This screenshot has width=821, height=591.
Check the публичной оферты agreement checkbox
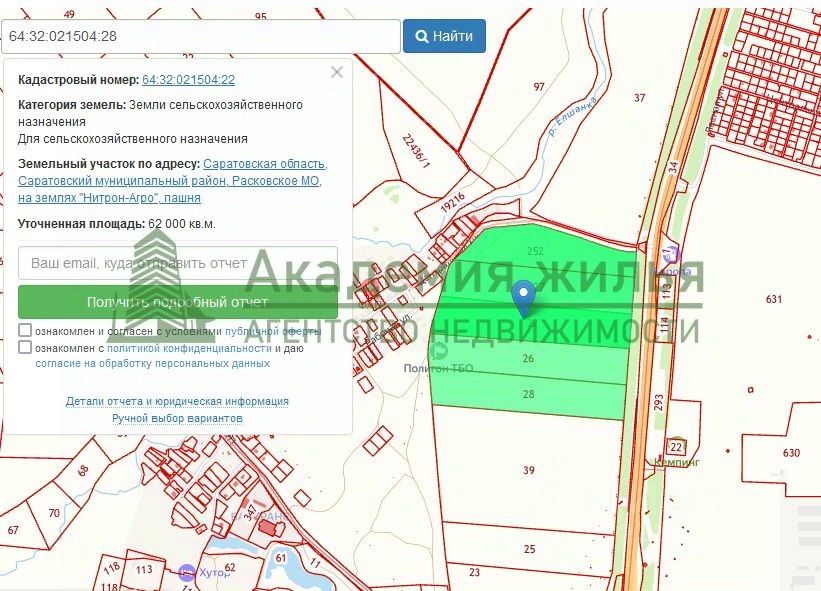(x=25, y=330)
